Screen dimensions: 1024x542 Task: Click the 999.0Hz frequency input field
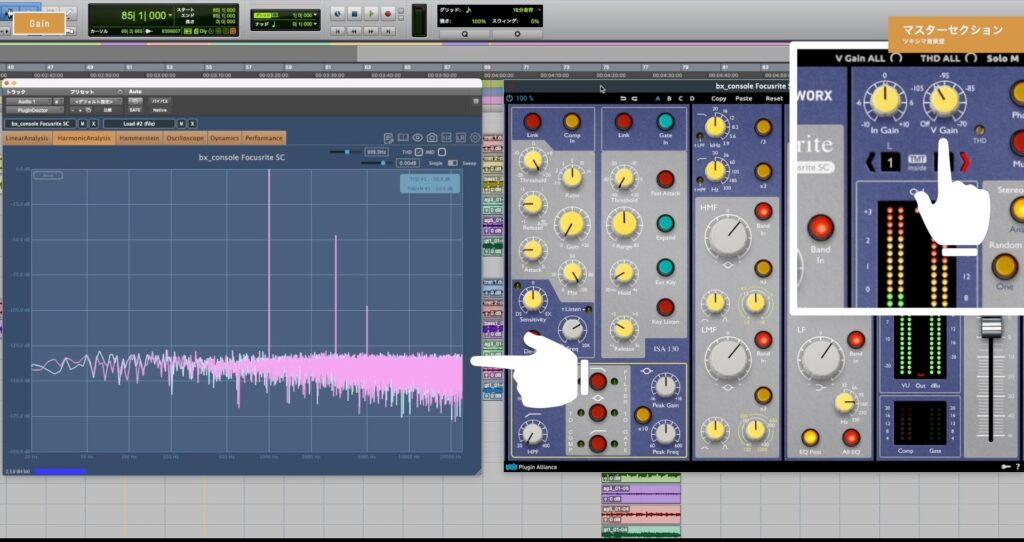376,151
